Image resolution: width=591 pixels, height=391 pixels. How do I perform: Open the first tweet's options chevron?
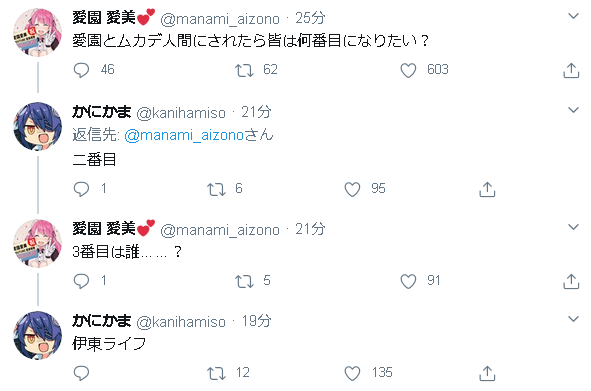coord(573,16)
